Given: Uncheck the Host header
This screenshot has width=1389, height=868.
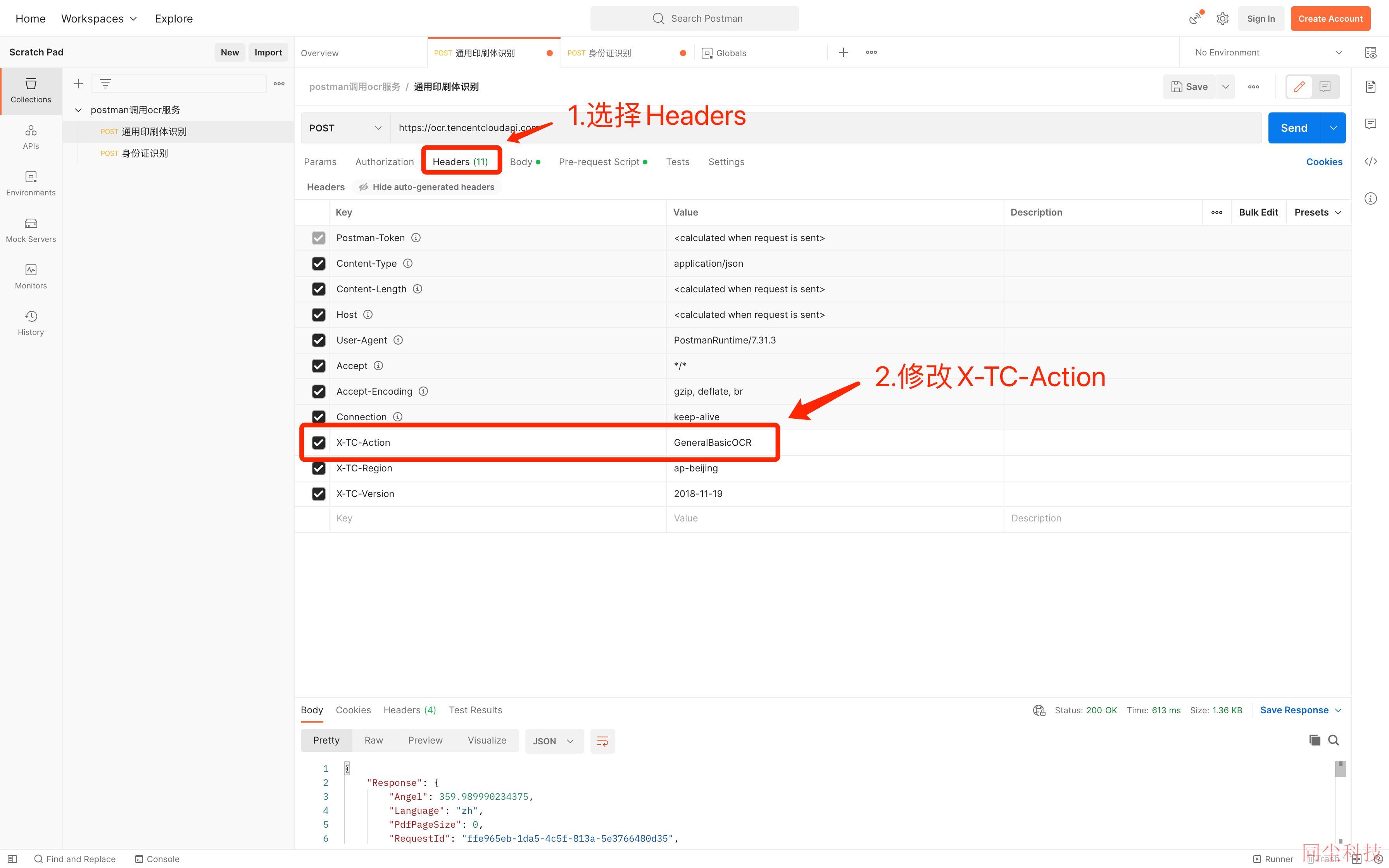Looking at the screenshot, I should pos(319,314).
